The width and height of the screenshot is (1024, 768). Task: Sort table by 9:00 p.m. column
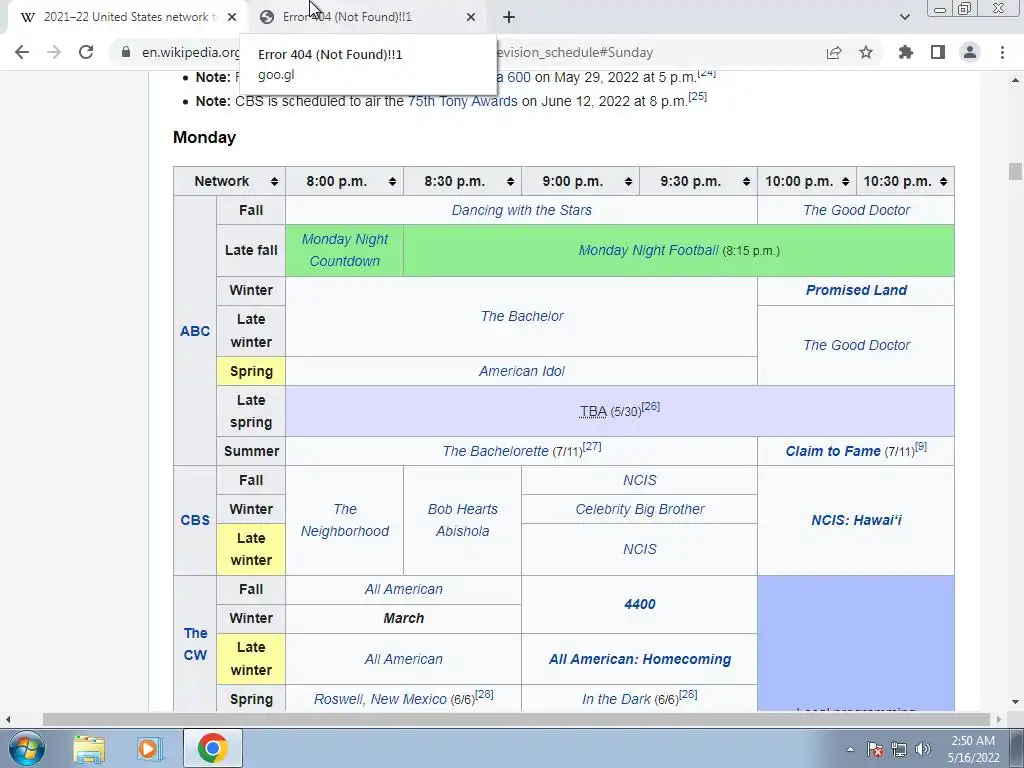(x=628, y=182)
